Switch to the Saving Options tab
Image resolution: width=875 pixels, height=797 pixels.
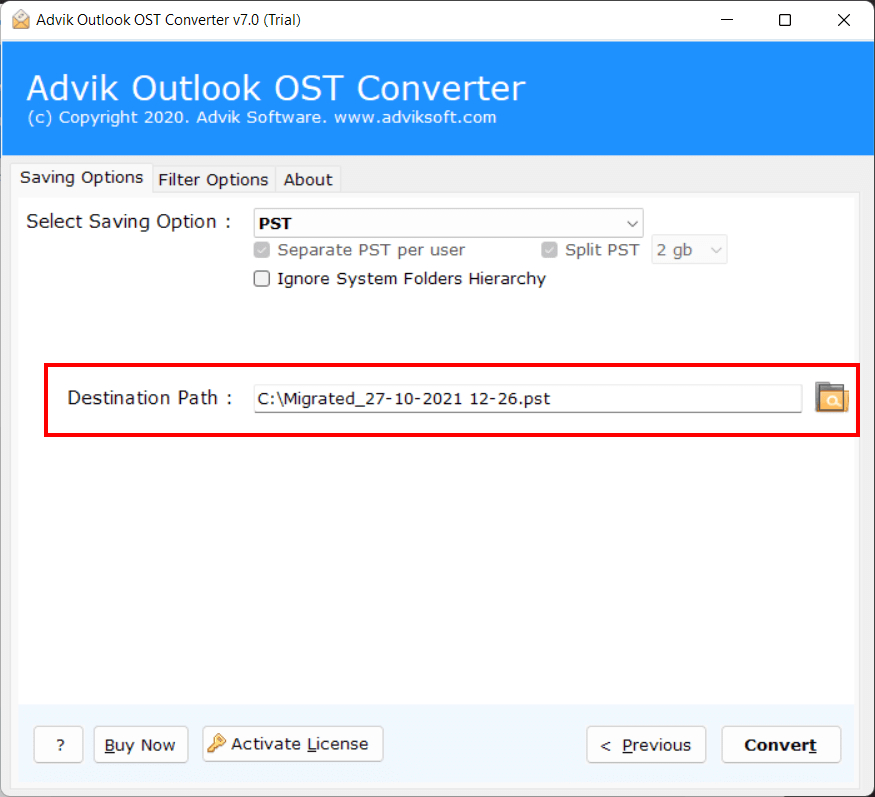pos(81,178)
